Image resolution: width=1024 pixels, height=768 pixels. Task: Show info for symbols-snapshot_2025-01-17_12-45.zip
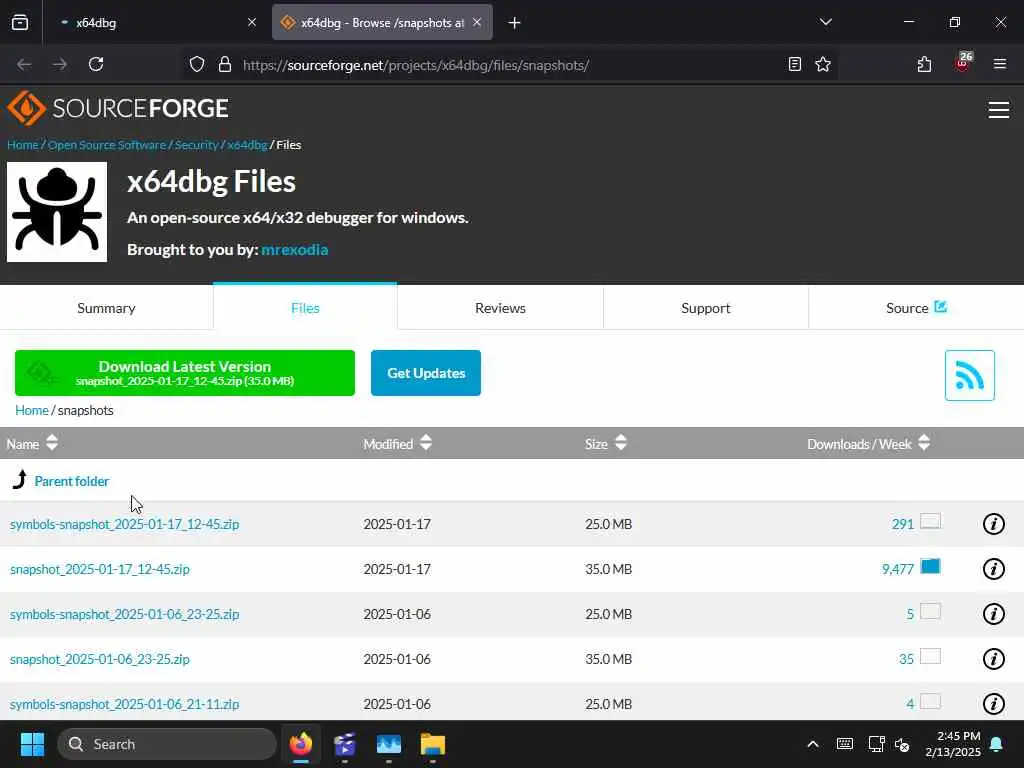[993, 524]
